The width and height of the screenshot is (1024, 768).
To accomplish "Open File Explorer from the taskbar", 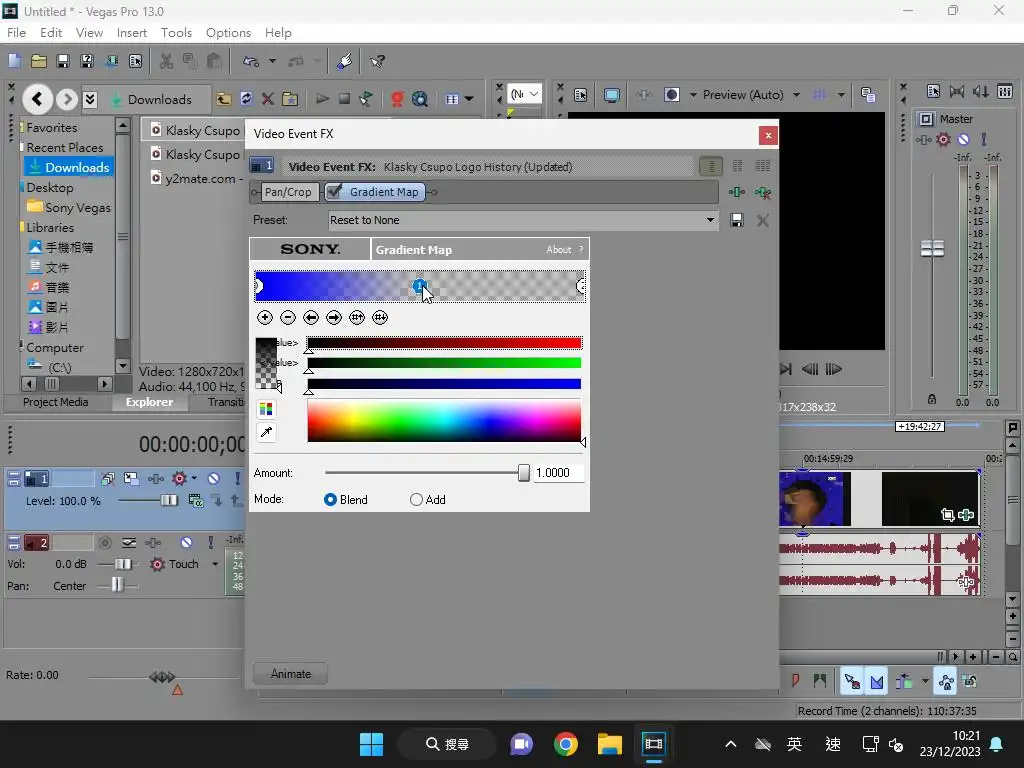I will point(609,744).
